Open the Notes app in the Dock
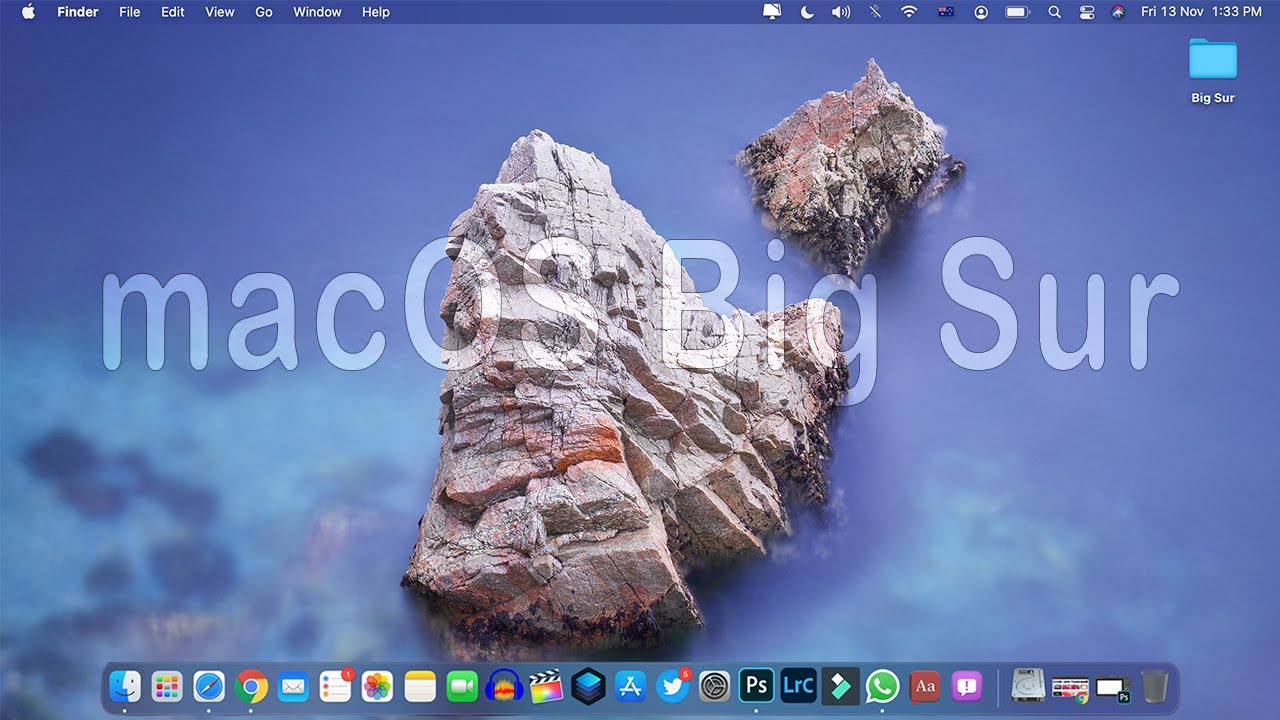Viewport: 1280px width, 720px height. point(420,686)
